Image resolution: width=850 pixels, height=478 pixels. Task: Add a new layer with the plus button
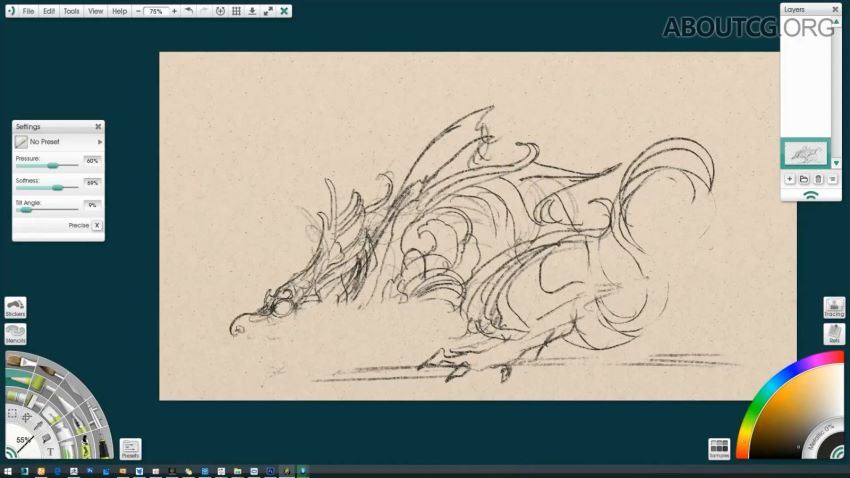(789, 179)
